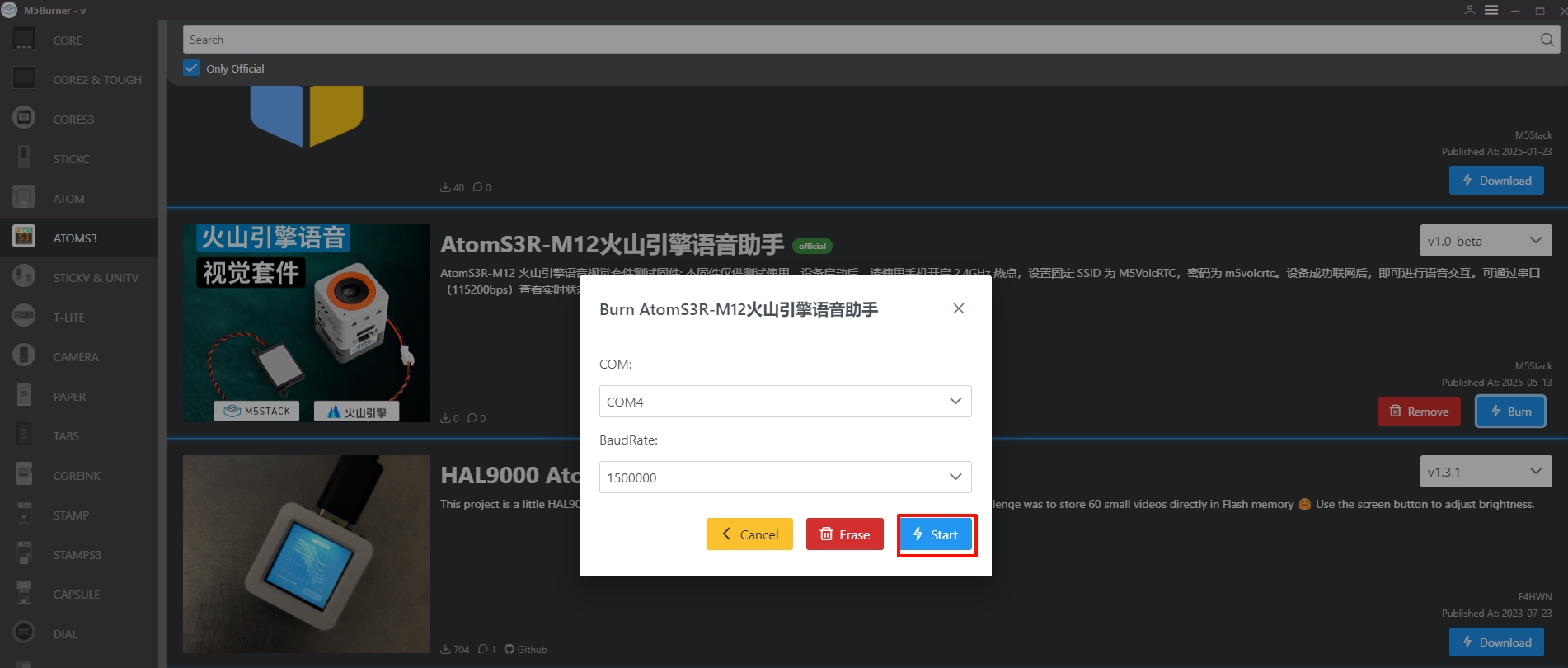Click the AtomS3R-M12 firmware title
This screenshot has width=1568, height=668.
612,245
